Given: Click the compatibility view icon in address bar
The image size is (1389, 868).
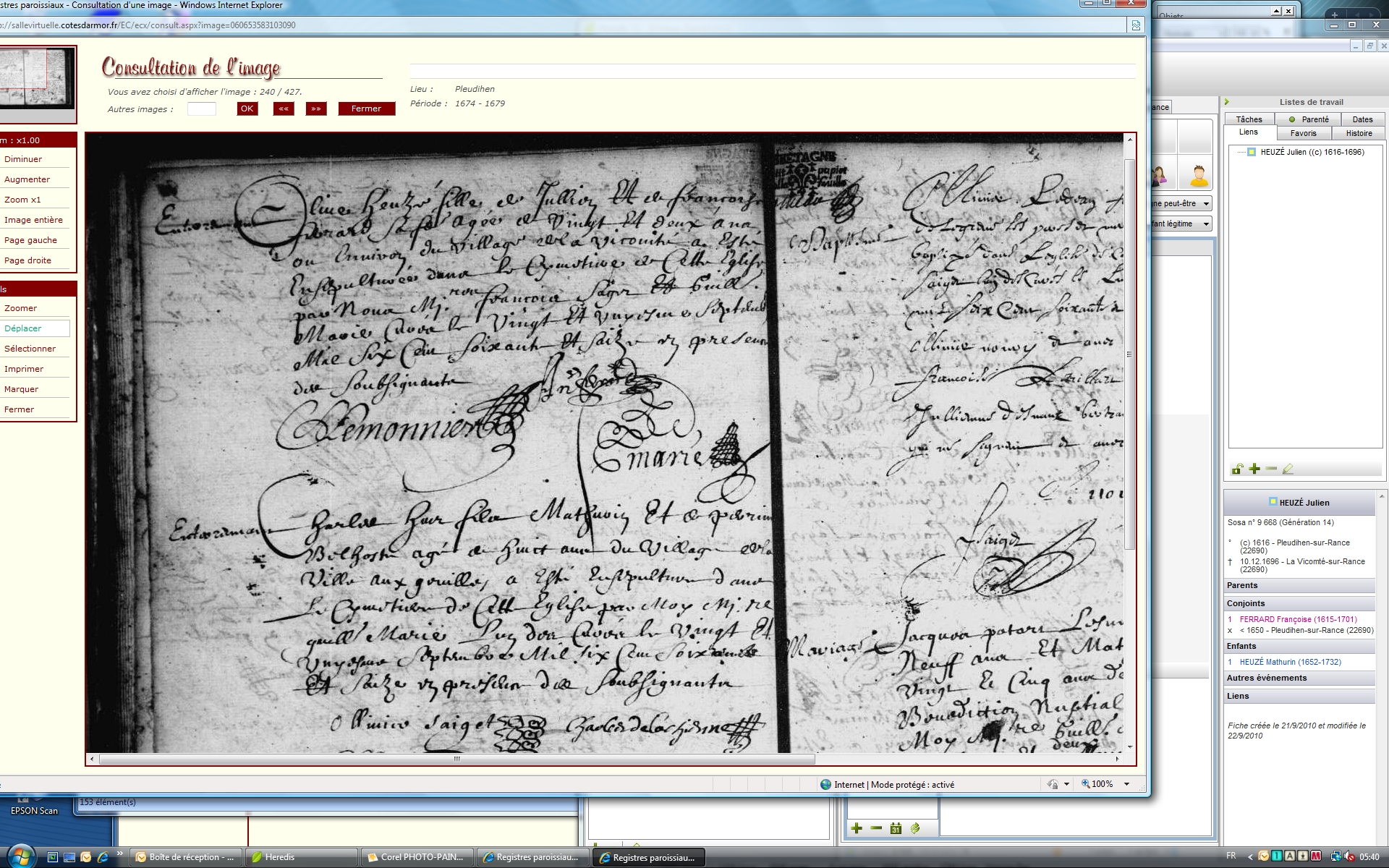Looking at the screenshot, I should [x=1136, y=25].
